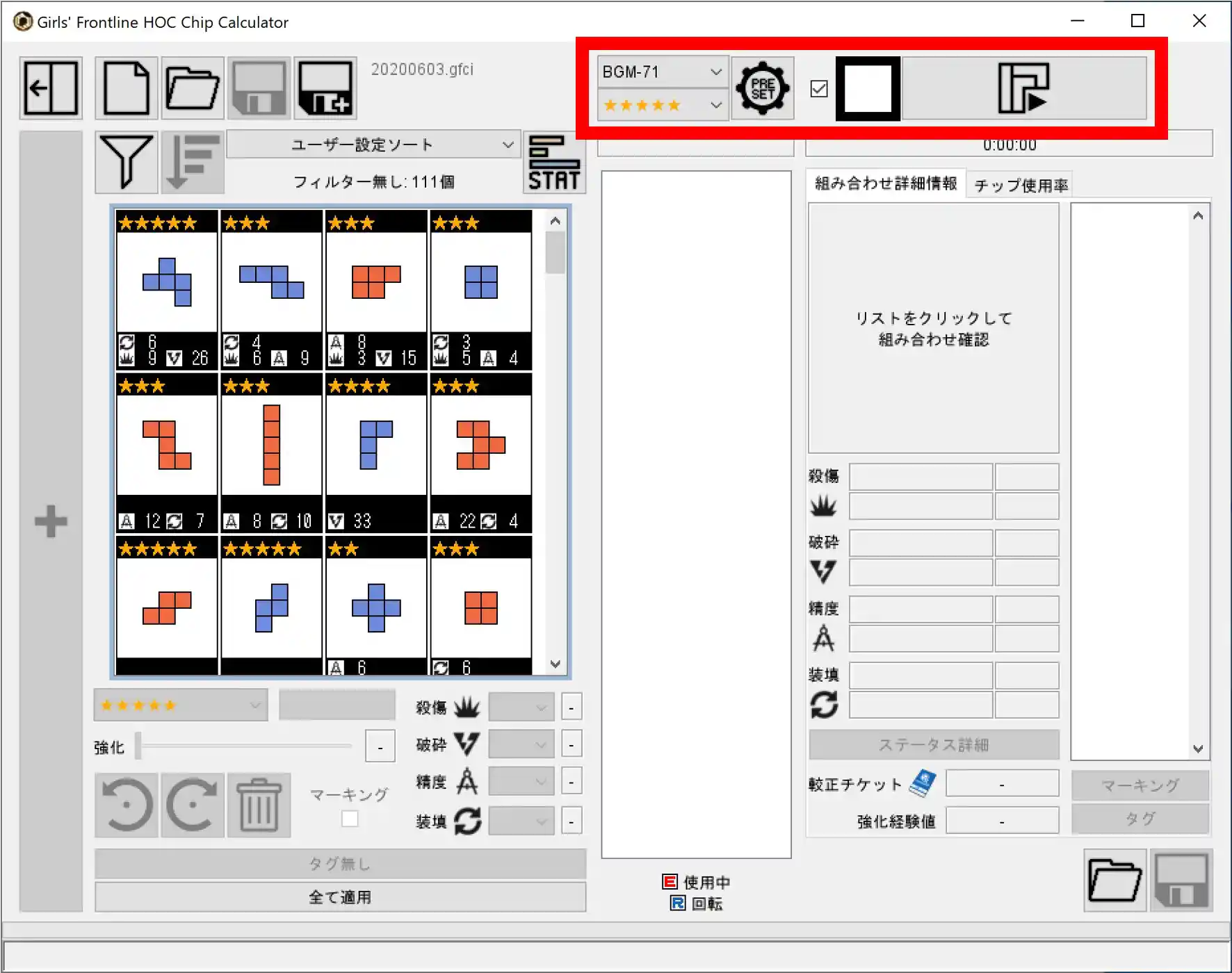The height and width of the screenshot is (973, 1232).
Task: Switch to チップ使用率 tab
Action: [1020, 185]
